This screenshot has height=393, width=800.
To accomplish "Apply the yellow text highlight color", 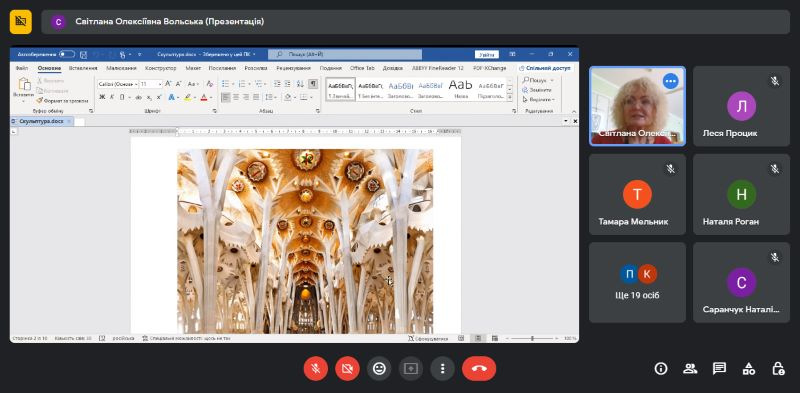I will pos(187,97).
